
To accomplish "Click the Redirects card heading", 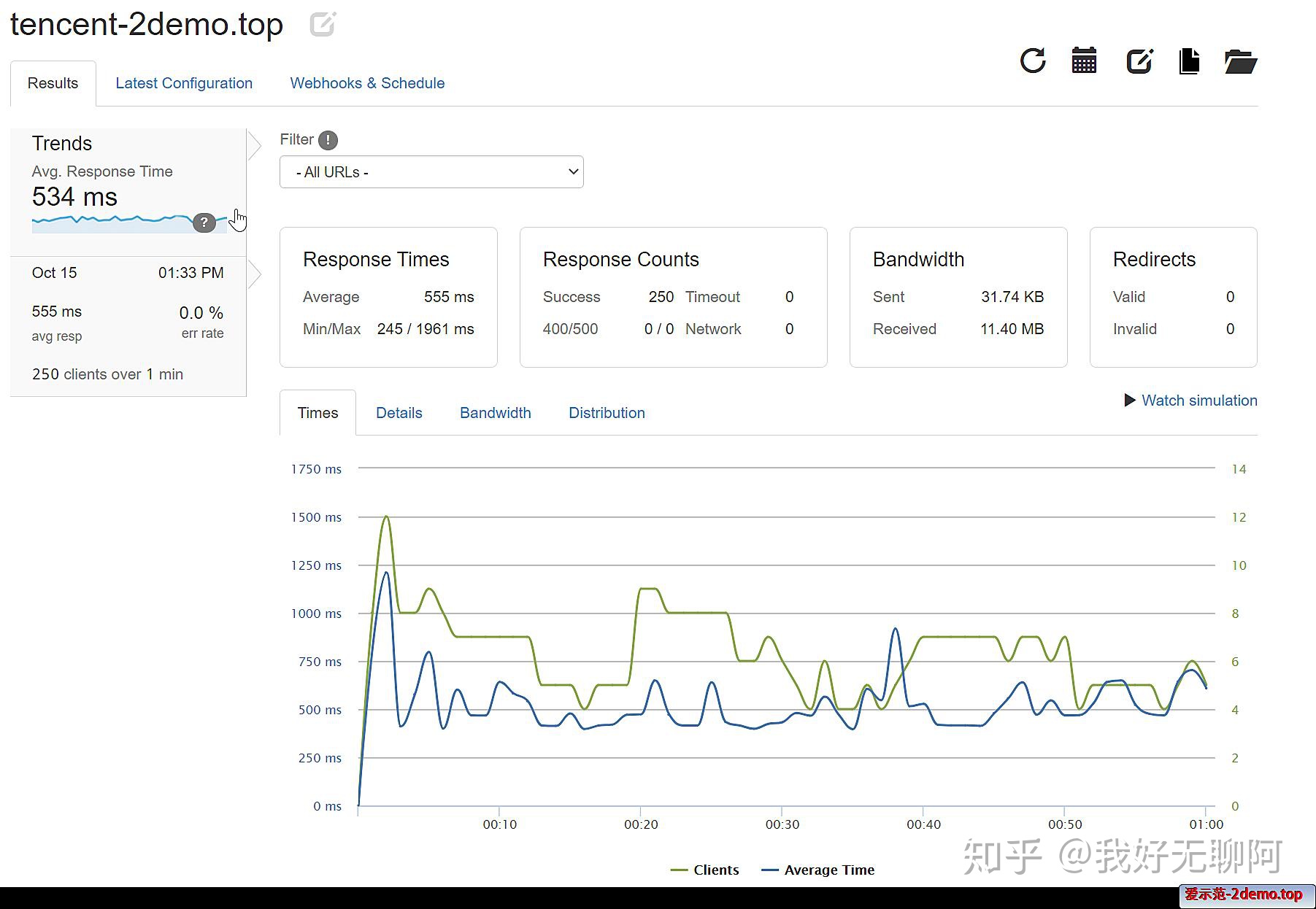I will [x=1154, y=260].
